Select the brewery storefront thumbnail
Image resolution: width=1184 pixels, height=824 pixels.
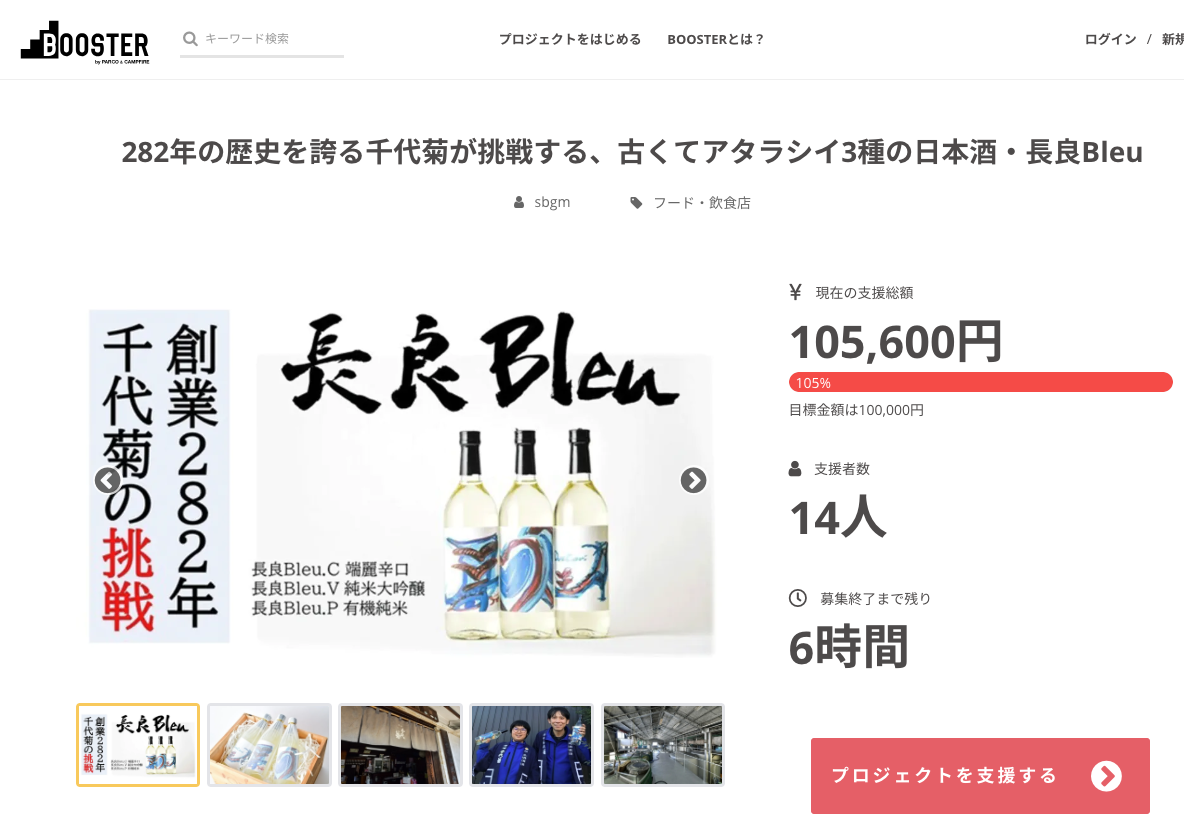coord(400,745)
